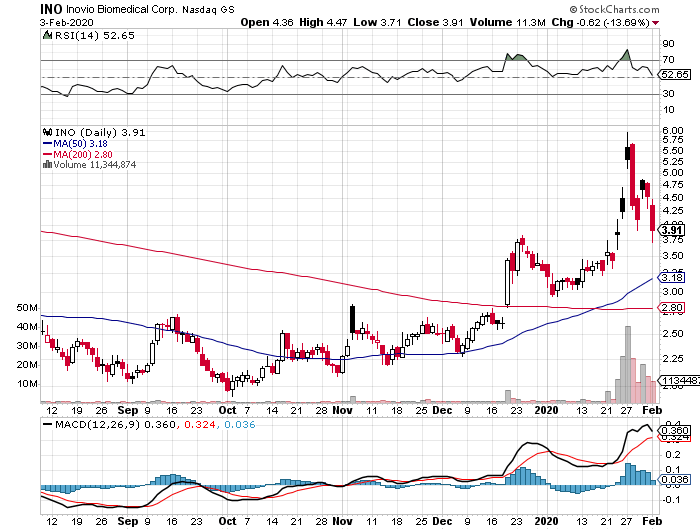Click the High 4.47 value
This screenshot has height=530, width=700.
point(323,22)
